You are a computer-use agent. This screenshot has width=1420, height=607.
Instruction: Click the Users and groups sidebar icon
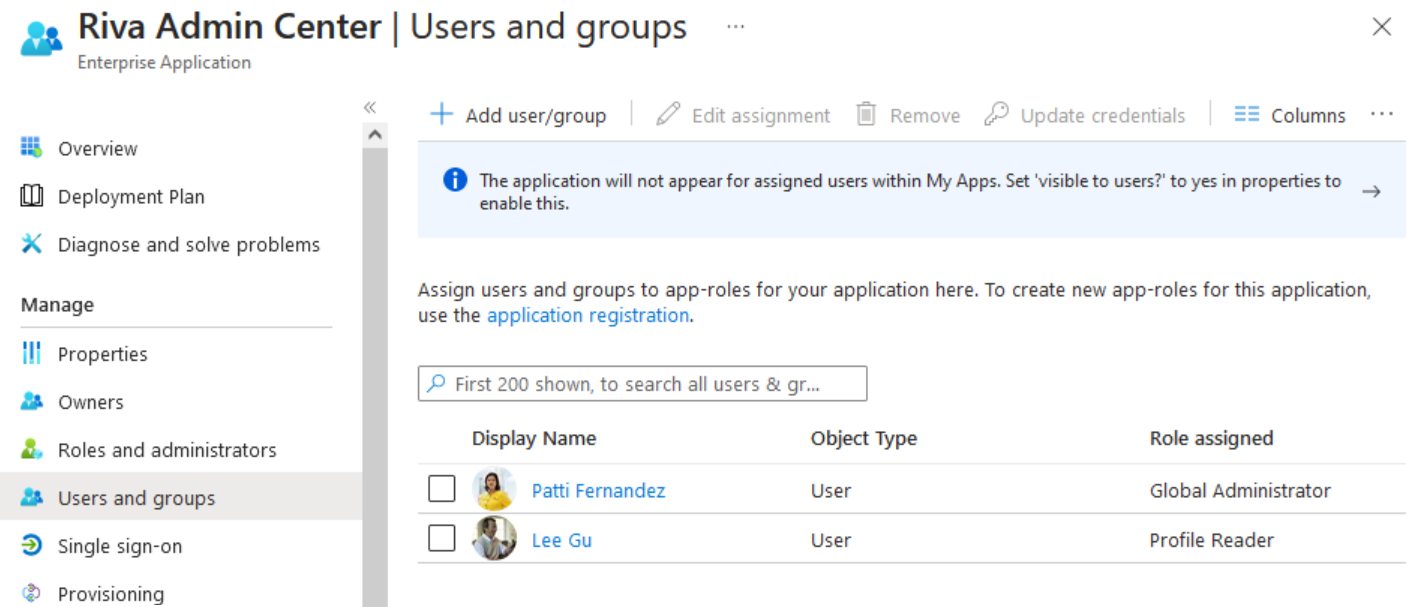[x=32, y=497]
